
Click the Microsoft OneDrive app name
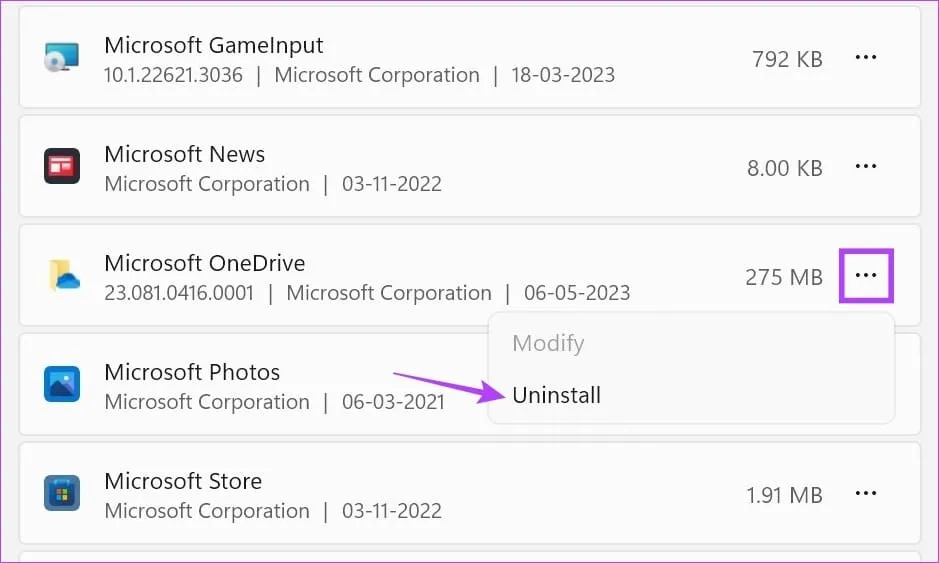click(x=205, y=264)
